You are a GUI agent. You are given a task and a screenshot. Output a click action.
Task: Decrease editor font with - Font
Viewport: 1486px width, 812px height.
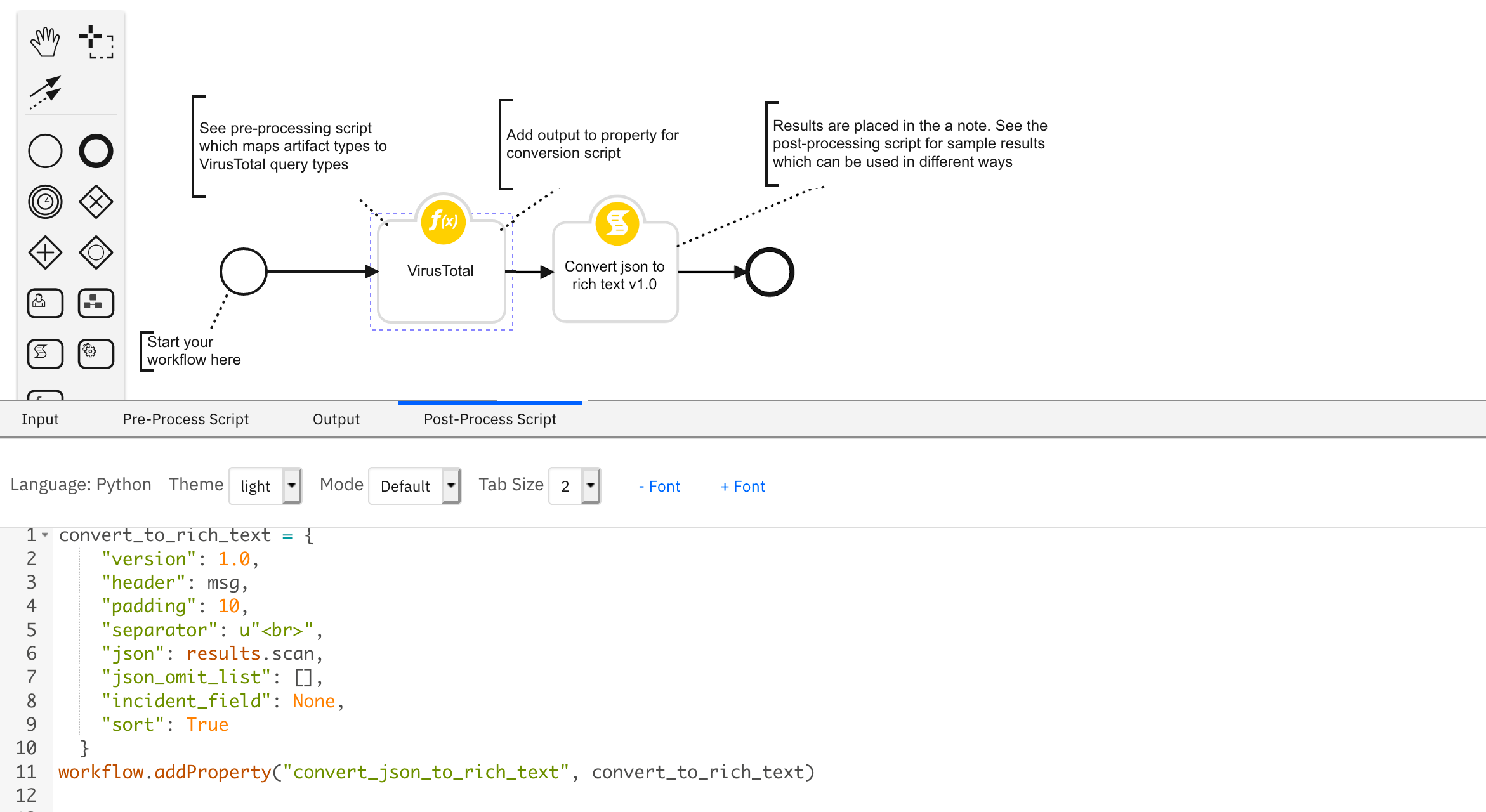click(659, 487)
